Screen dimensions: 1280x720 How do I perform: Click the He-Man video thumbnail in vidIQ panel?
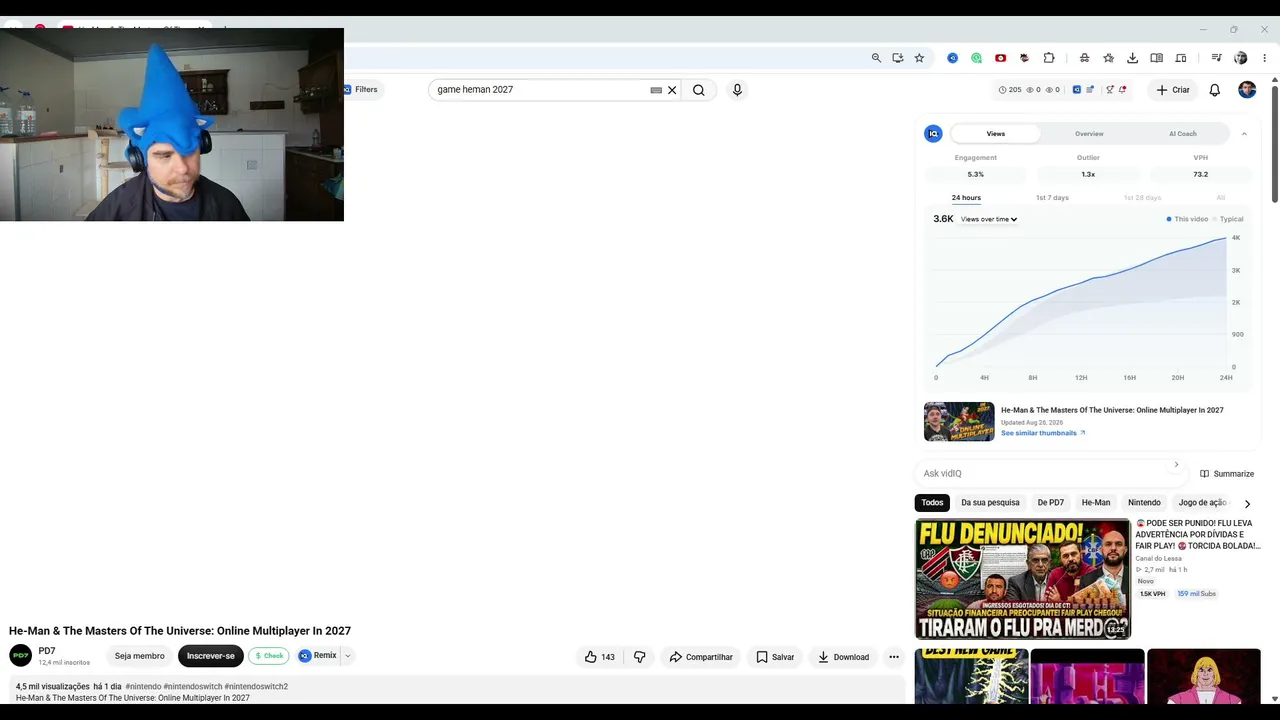click(959, 421)
